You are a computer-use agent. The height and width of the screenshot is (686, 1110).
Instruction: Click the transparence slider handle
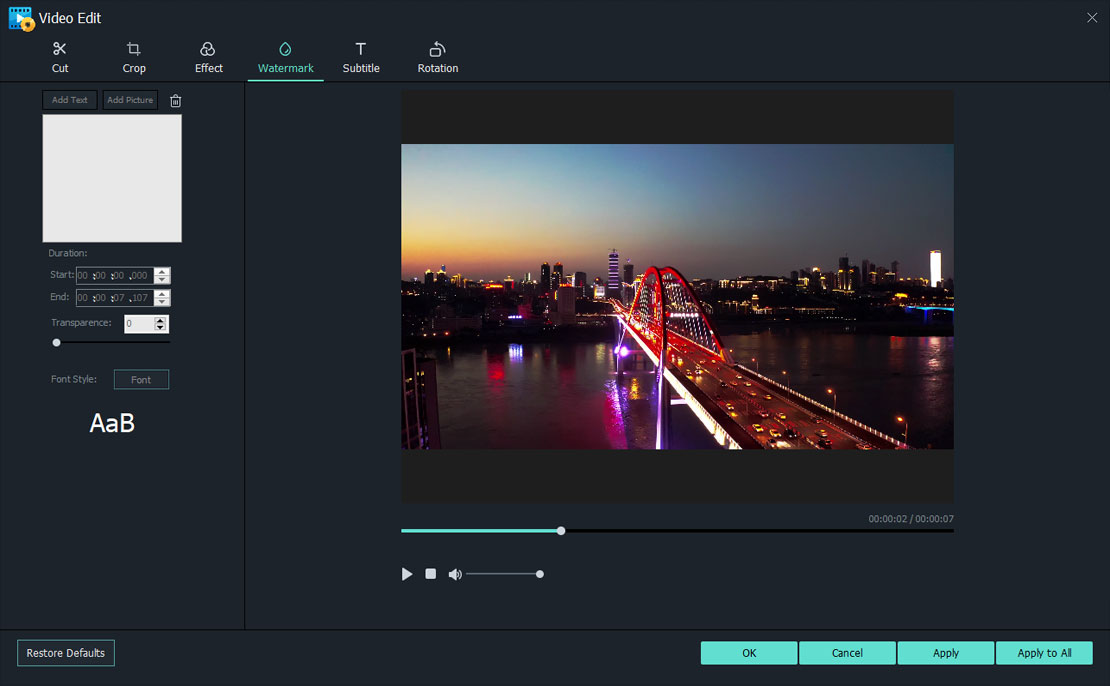tap(56, 342)
